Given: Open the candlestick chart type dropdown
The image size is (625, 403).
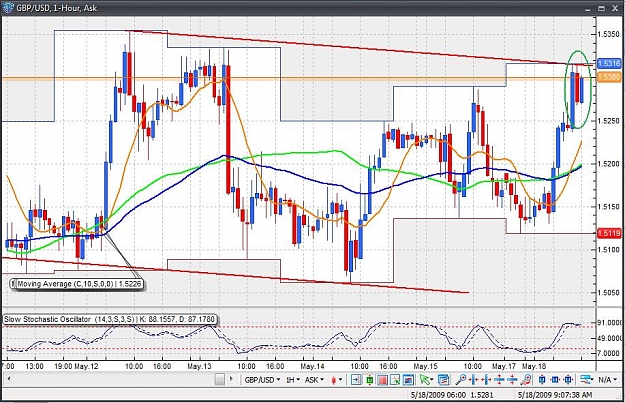Looking at the screenshot, I should pos(336,379).
